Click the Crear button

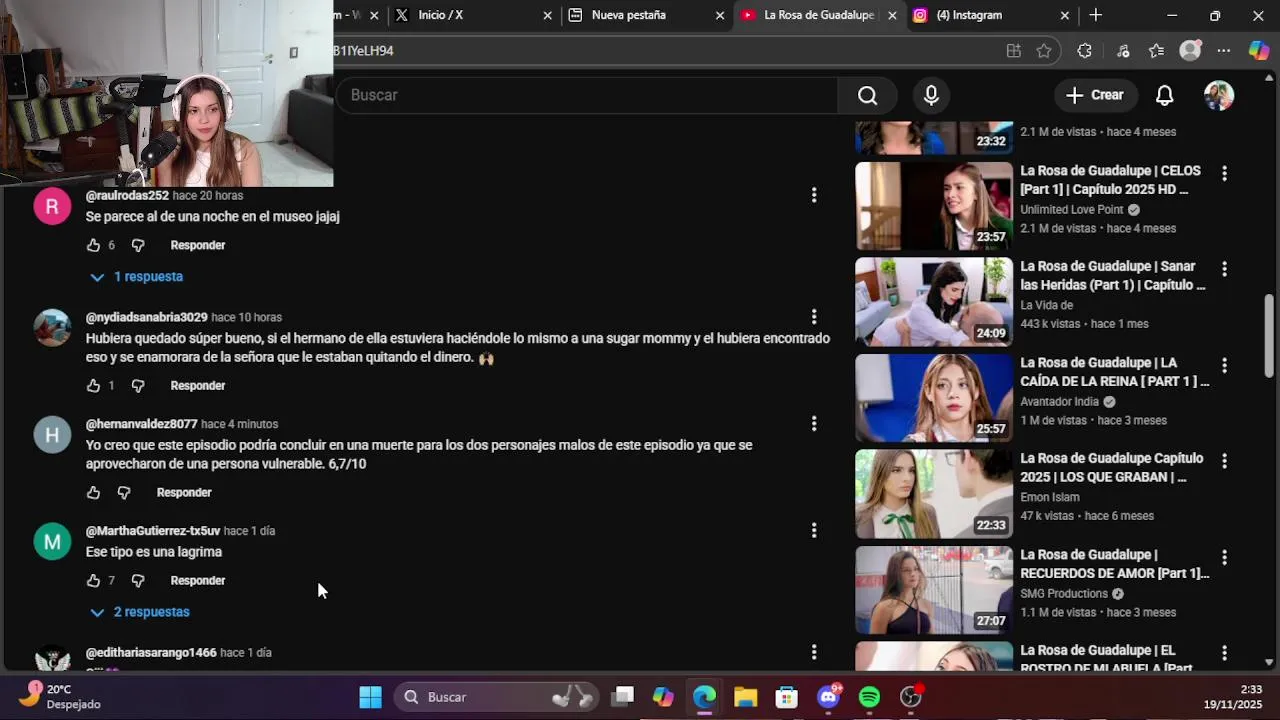pyautogui.click(x=1095, y=95)
